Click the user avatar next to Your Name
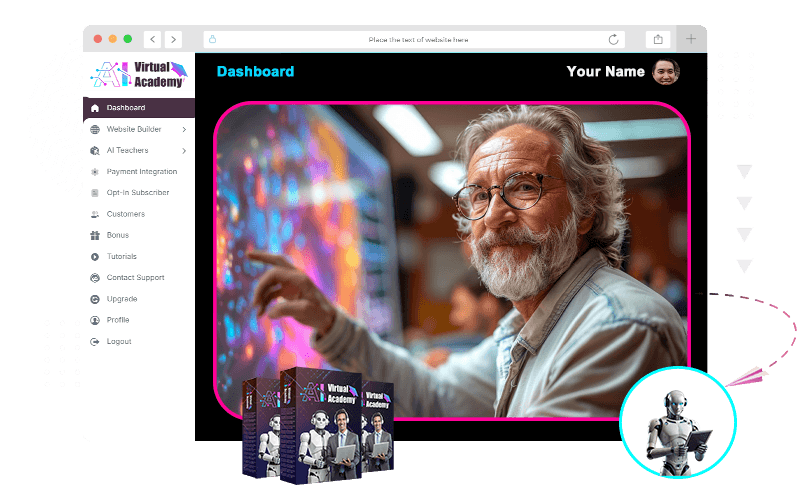Viewport: 809px width, 491px height. tap(666, 71)
